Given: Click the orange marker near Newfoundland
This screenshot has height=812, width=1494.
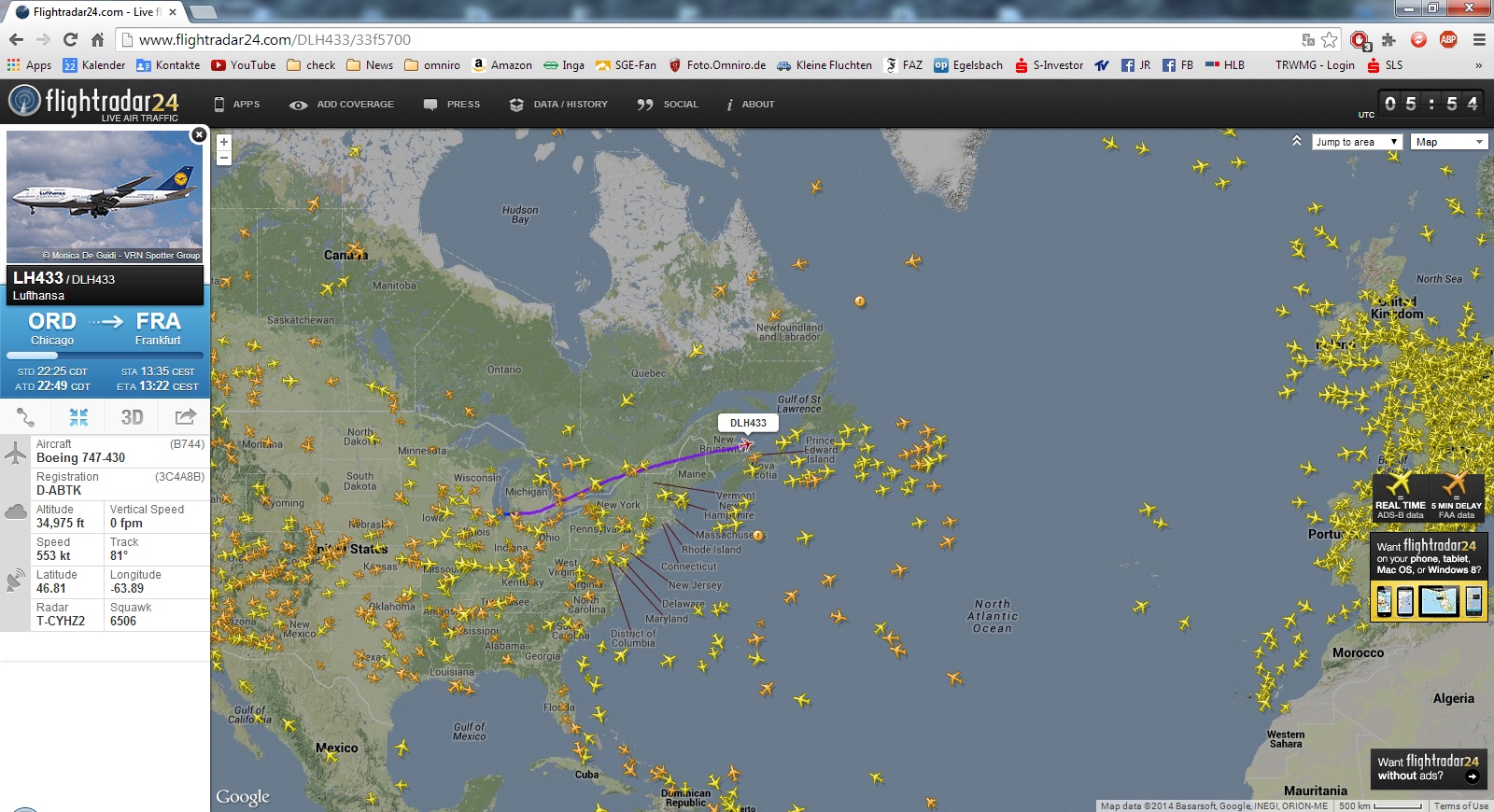Looking at the screenshot, I should (860, 301).
